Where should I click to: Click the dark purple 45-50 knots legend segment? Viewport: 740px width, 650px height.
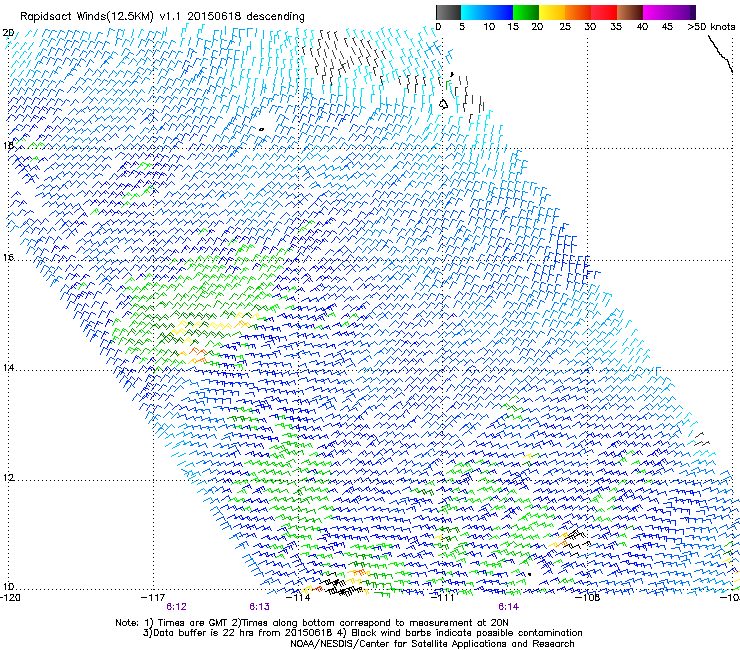(682, 12)
